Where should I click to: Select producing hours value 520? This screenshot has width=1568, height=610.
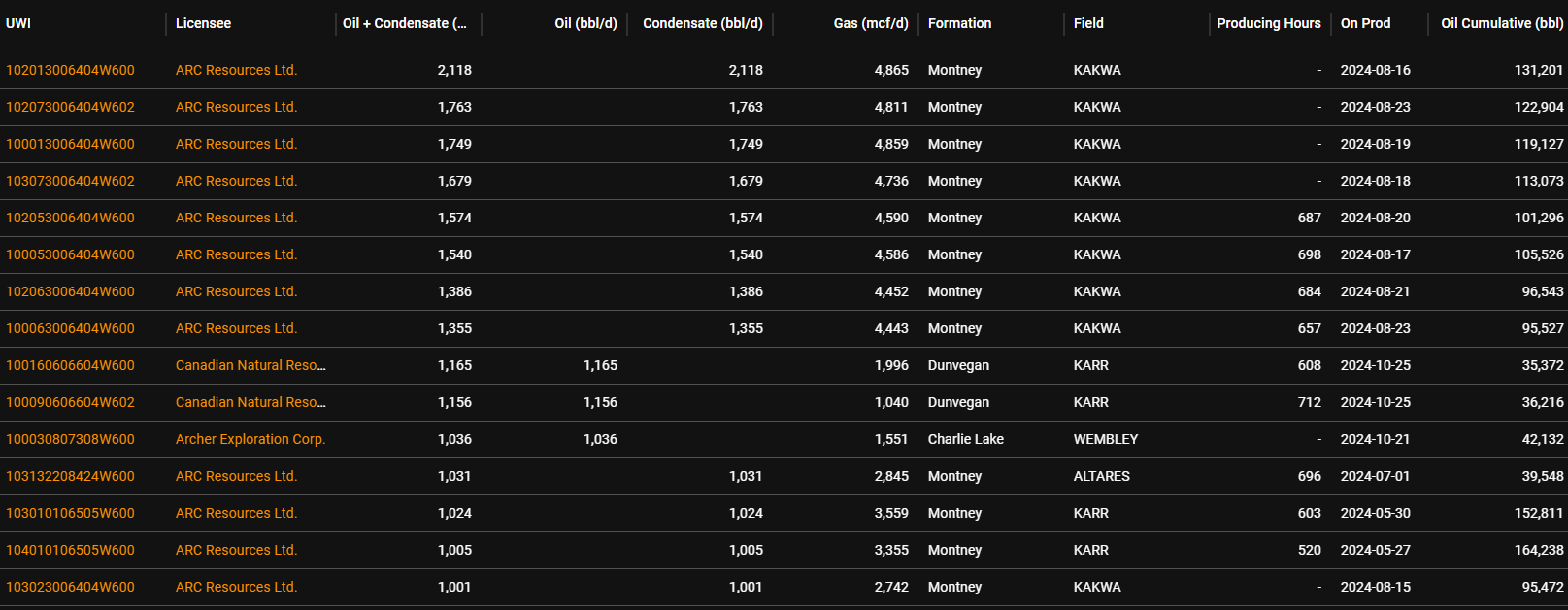1310,550
